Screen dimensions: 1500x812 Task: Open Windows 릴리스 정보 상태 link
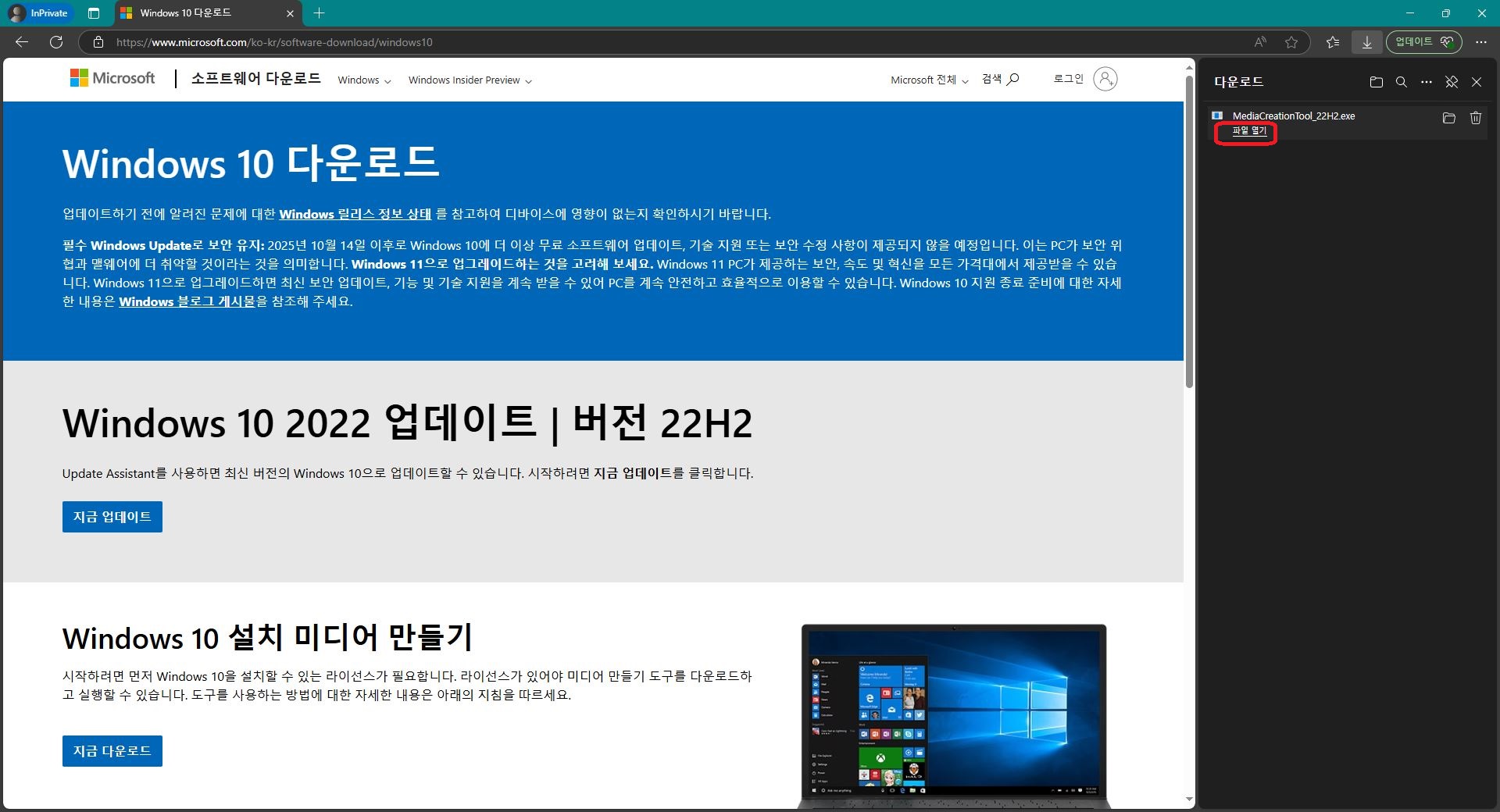tap(355, 214)
